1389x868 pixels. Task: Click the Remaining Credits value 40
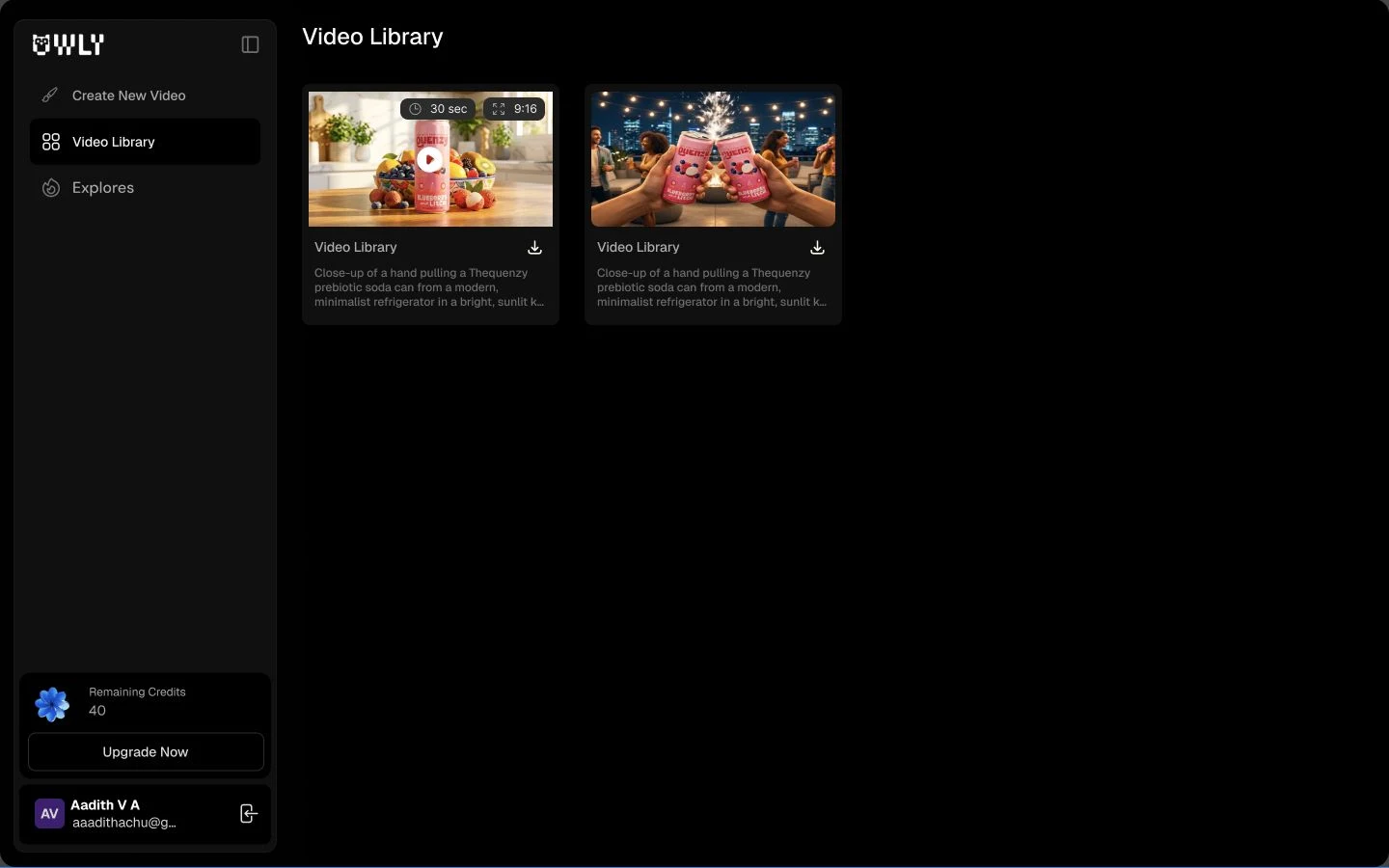(x=97, y=711)
